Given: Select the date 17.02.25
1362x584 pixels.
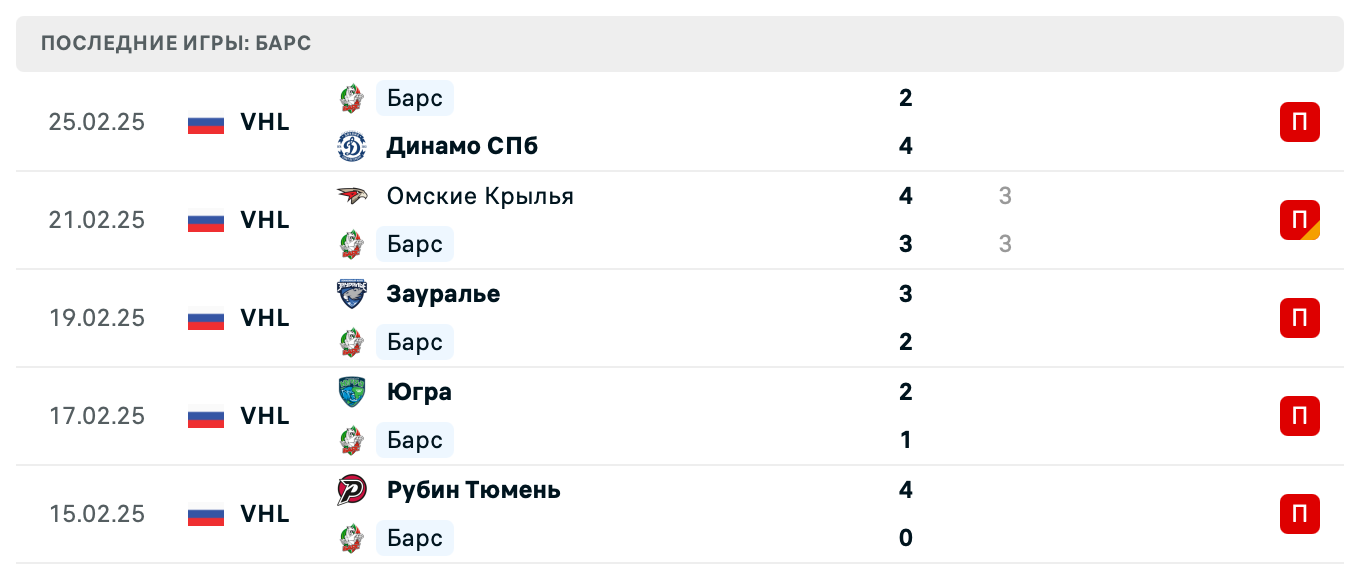Looking at the screenshot, I should pos(97,416).
